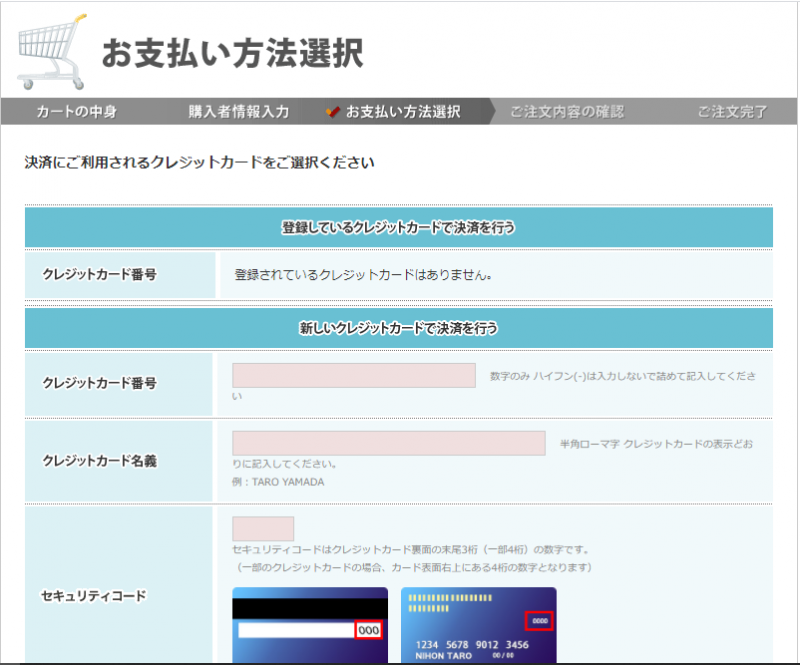
Task: Jump to the ご注文内容の確認 step
Action: click(x=566, y=112)
